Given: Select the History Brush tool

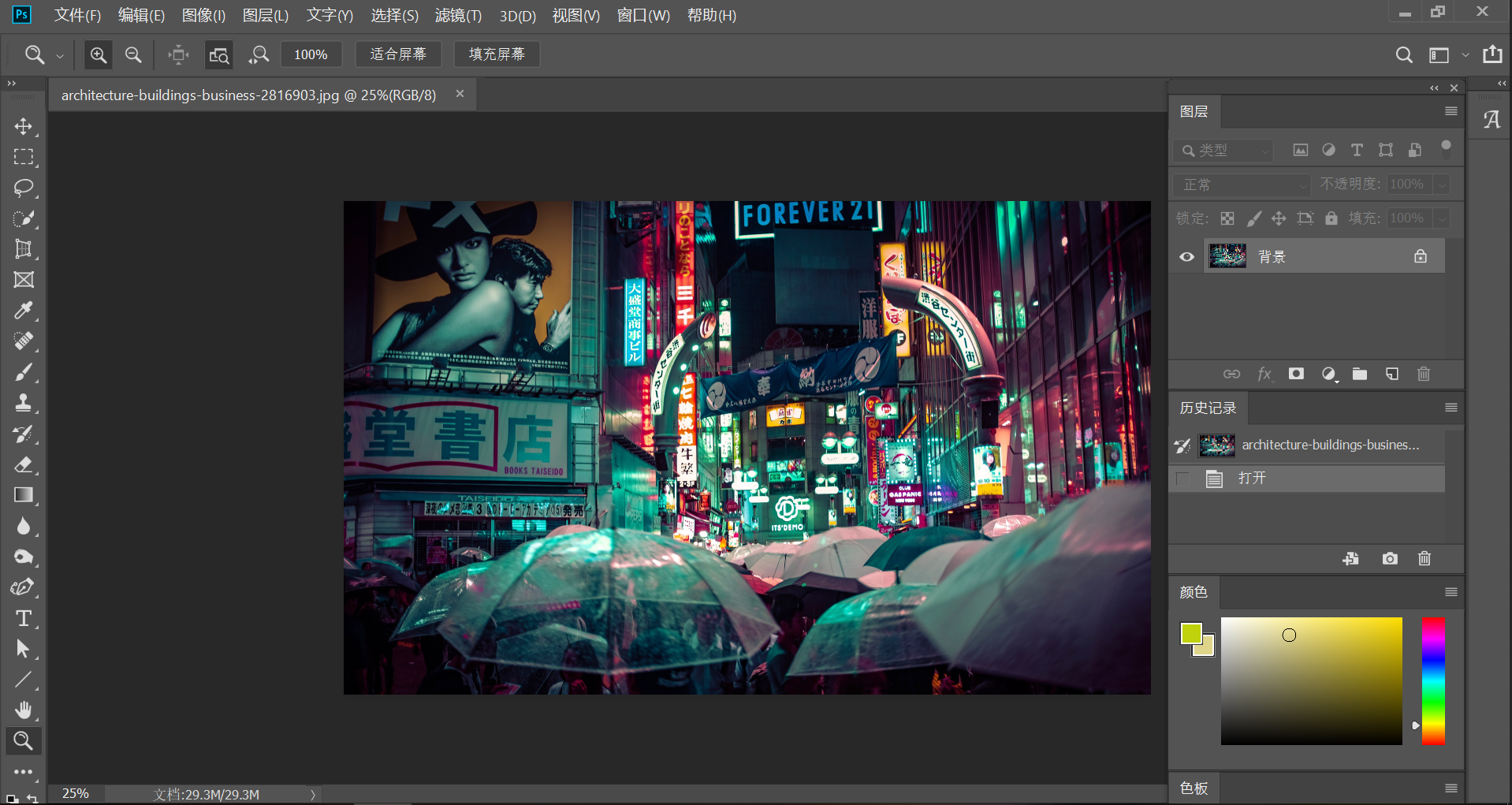Looking at the screenshot, I should pyautogui.click(x=24, y=434).
